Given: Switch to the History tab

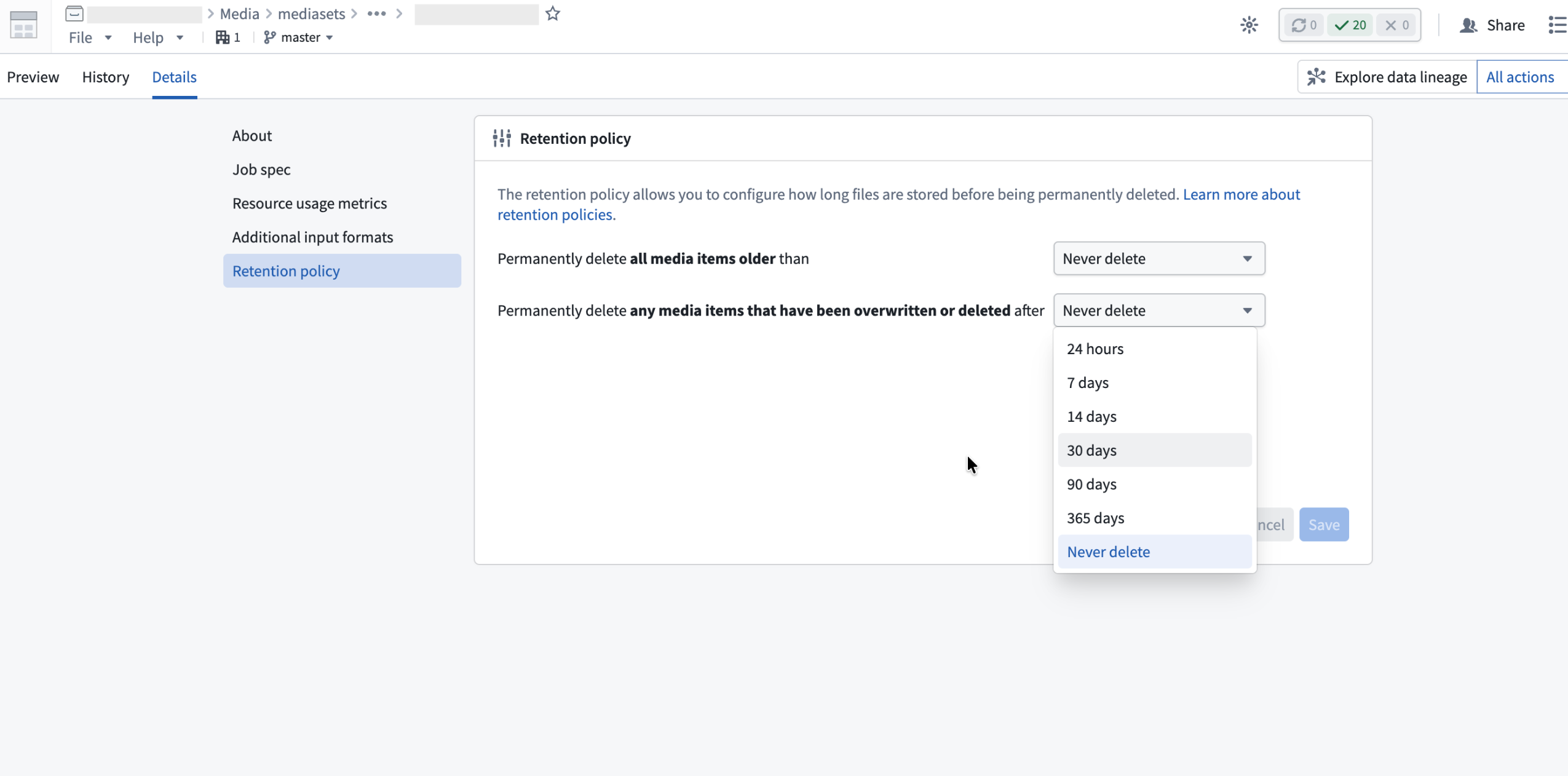Looking at the screenshot, I should [106, 77].
